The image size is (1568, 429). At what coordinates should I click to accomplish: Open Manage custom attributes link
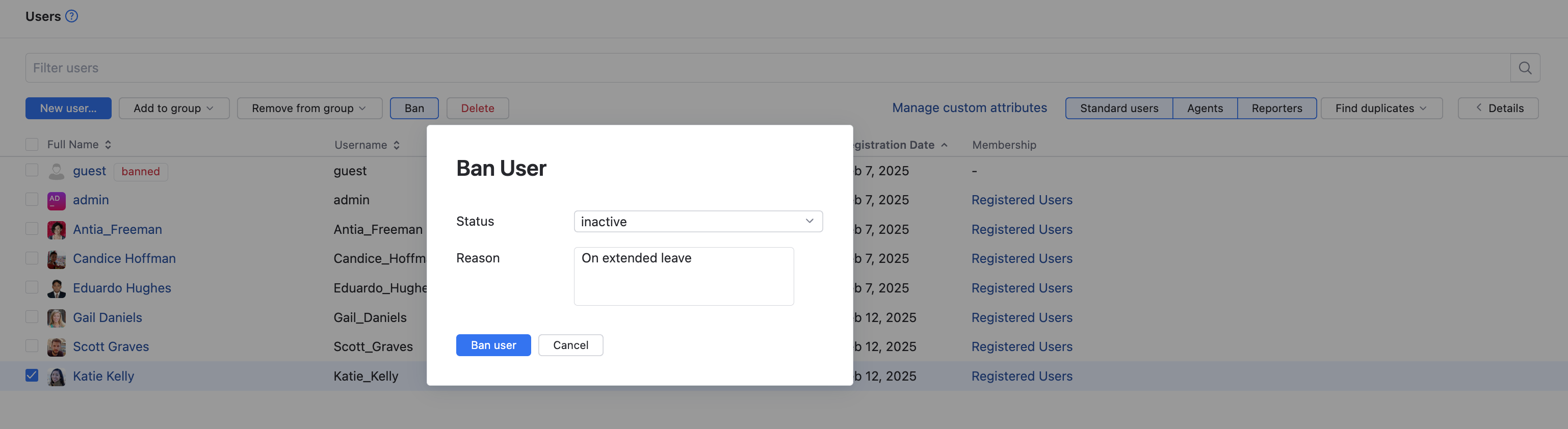click(x=969, y=108)
